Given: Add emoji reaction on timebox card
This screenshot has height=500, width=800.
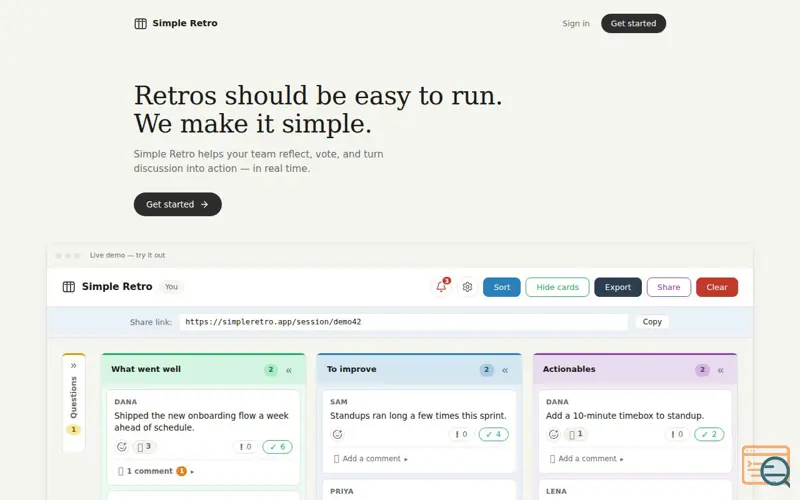Looking at the screenshot, I should point(554,434).
